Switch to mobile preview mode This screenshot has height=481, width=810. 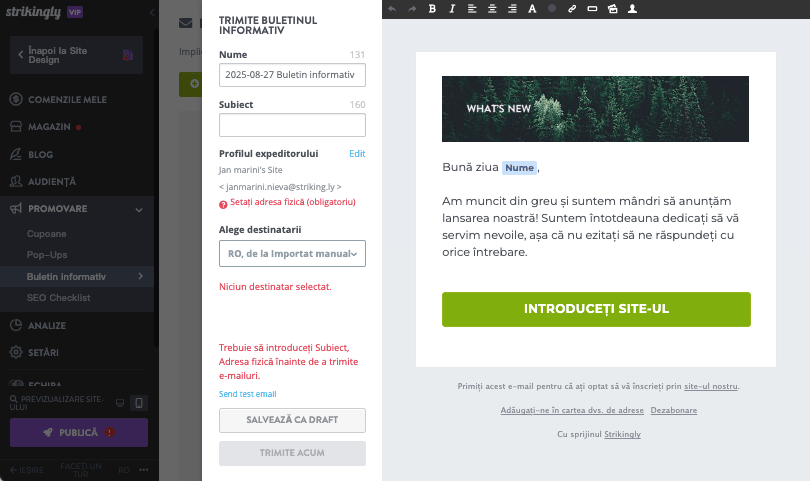coord(139,403)
